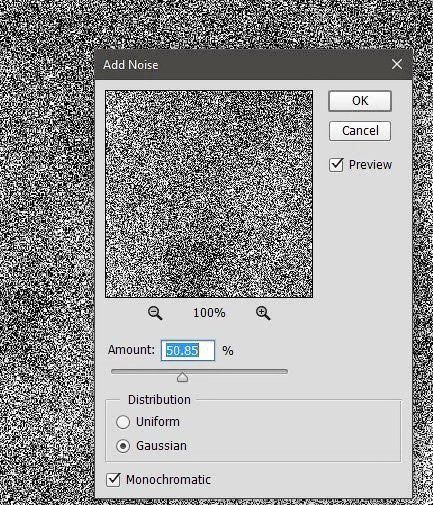
Task: Click the Amount percentage field
Action: pos(188,350)
